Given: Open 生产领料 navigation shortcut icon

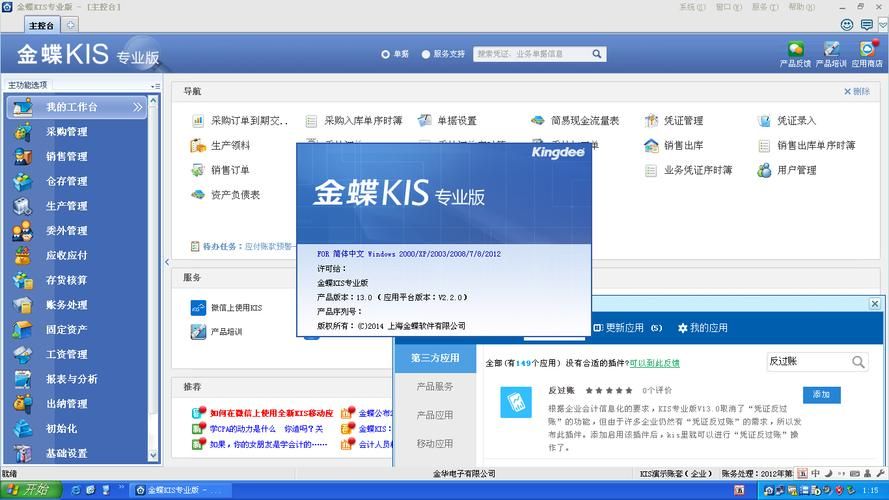Looking at the screenshot, I should tap(198, 146).
